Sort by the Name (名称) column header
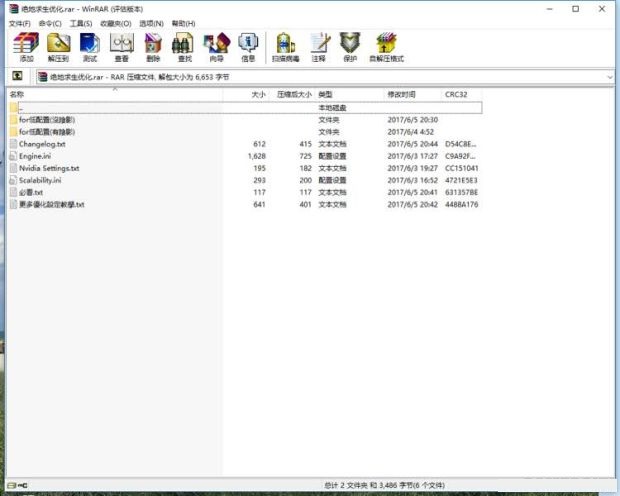620x496 pixels. pos(115,95)
